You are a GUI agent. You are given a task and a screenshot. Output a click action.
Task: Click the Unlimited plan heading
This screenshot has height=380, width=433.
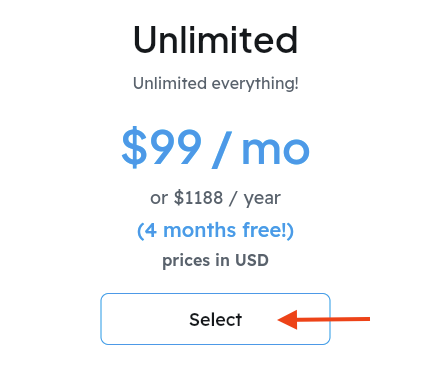215,40
